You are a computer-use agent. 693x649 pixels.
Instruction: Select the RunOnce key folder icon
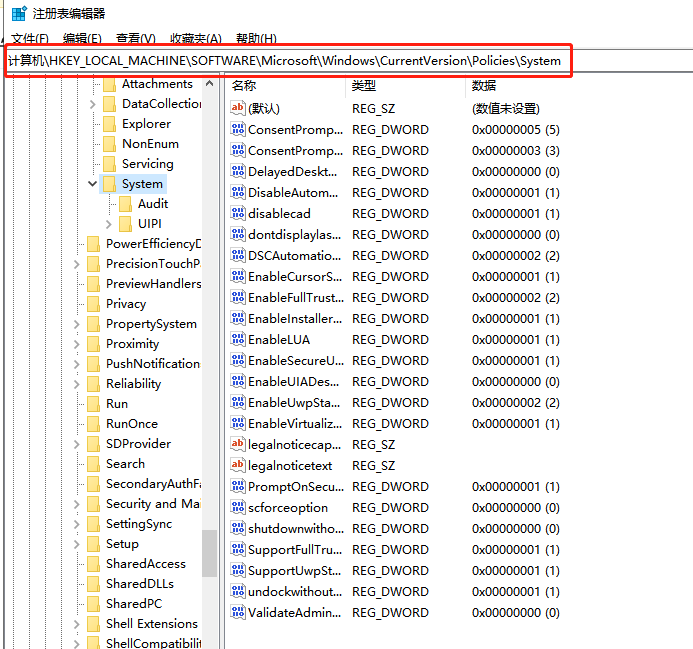click(94, 424)
